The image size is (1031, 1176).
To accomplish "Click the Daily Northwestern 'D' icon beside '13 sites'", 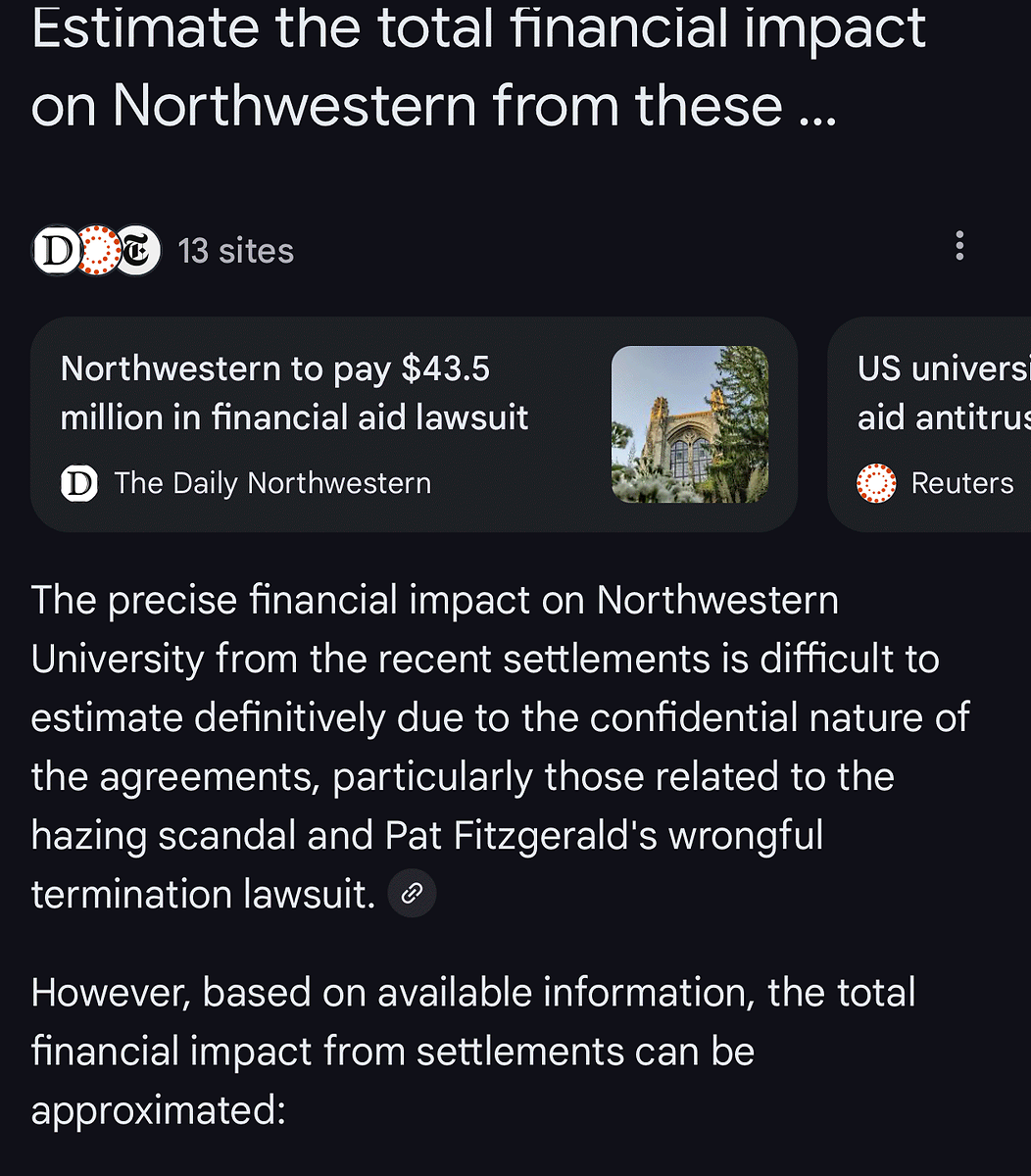I will [57, 251].
